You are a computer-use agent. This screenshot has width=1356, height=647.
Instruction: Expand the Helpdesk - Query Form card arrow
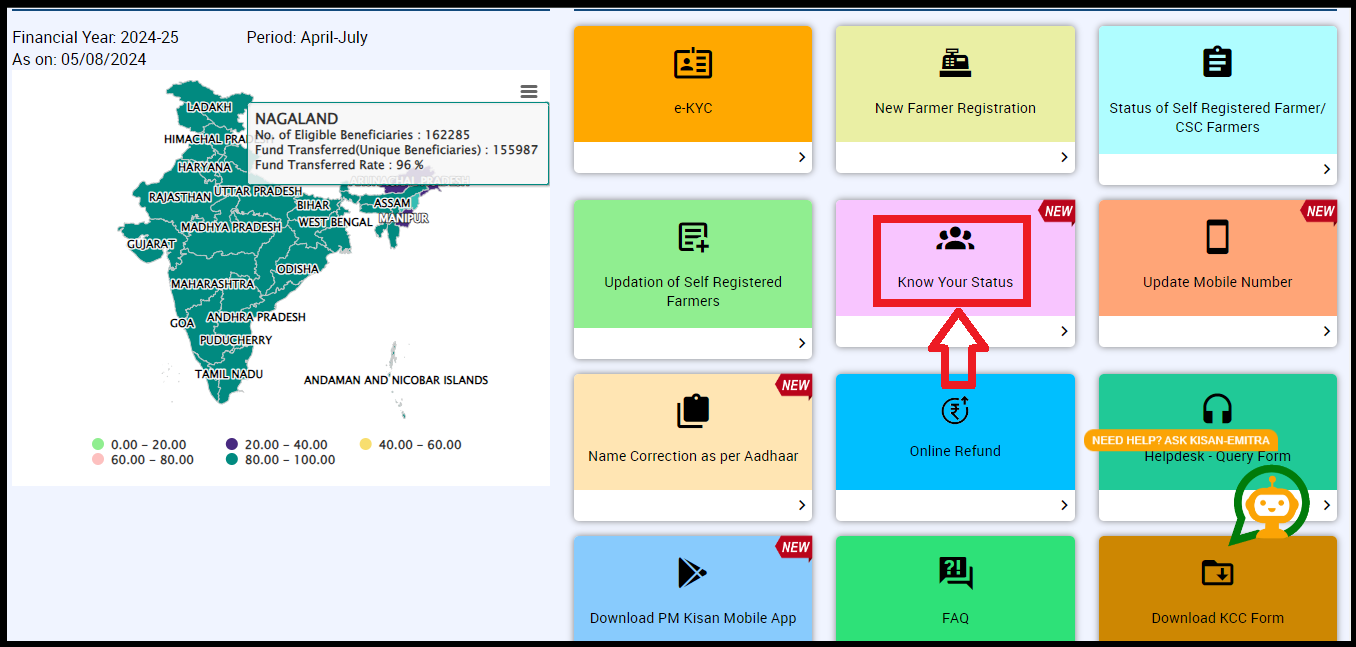point(1327,505)
